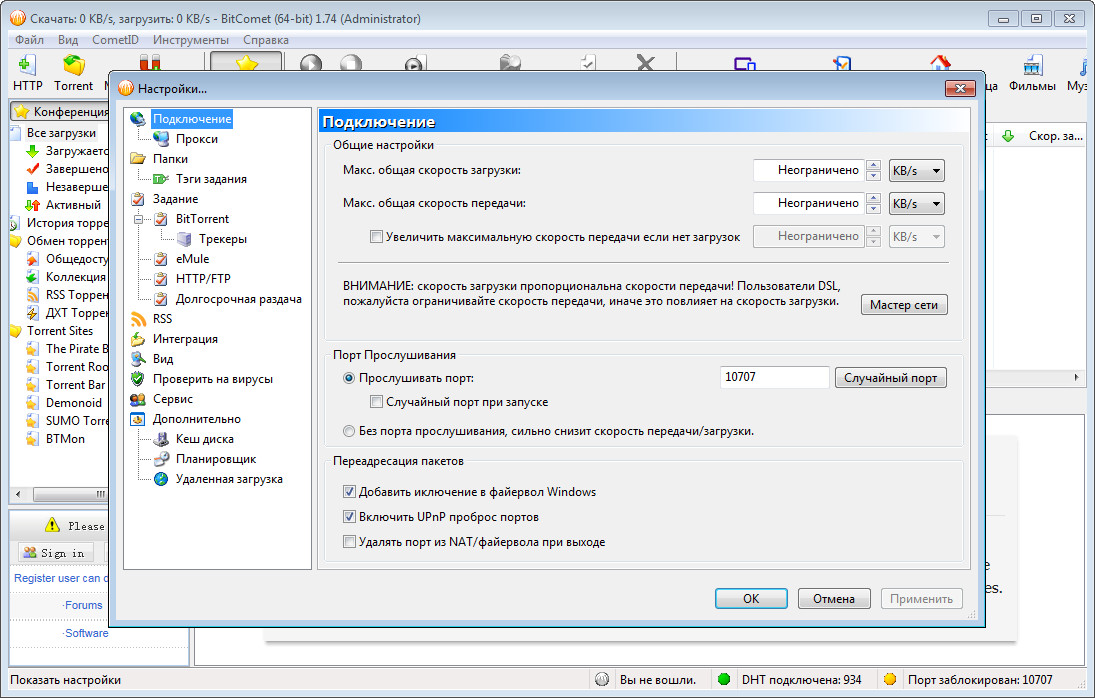
Task: Click the yellow port blocked status icon
Action: click(x=890, y=679)
